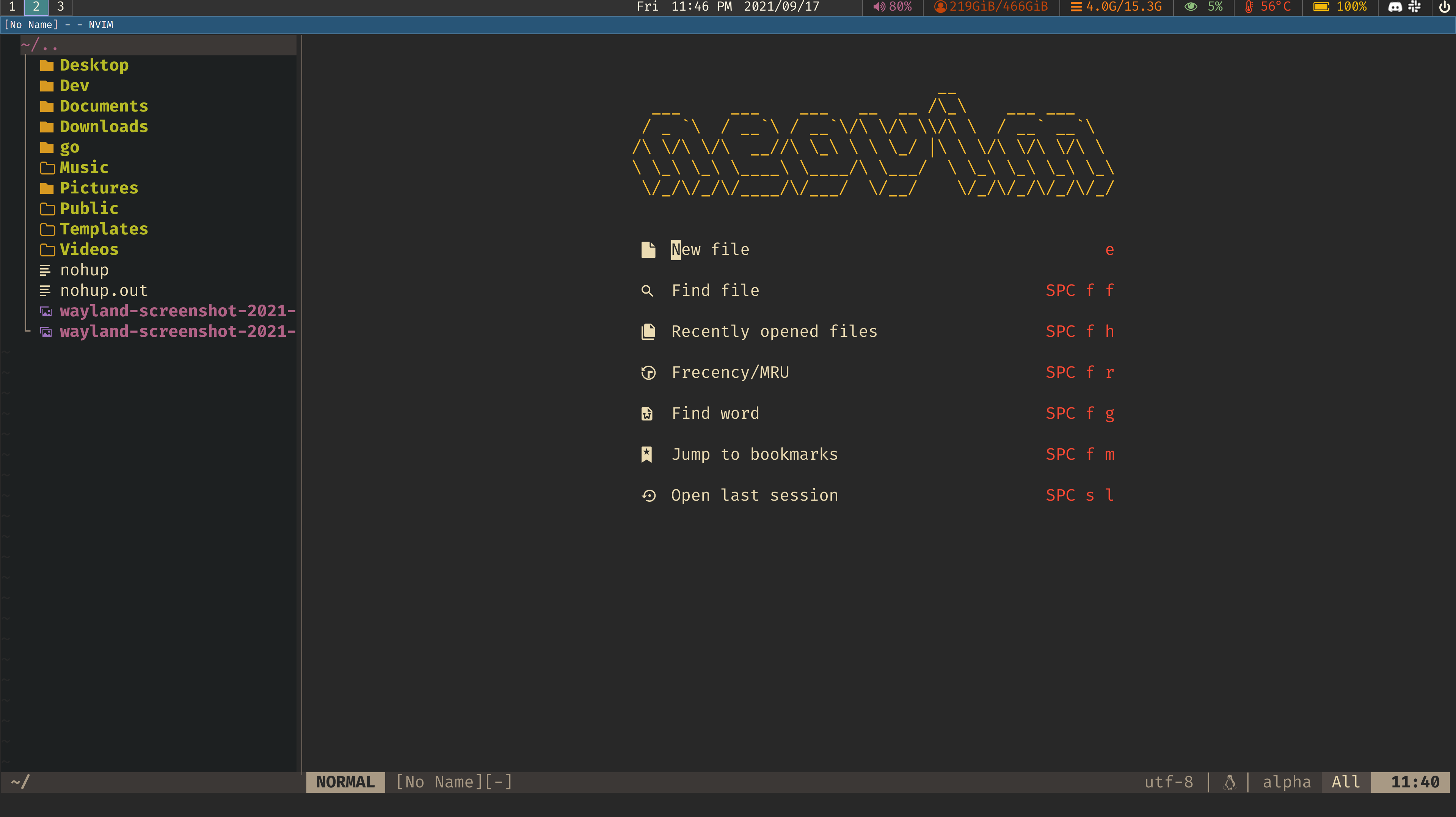The width and height of the screenshot is (1456, 817).
Task: Expand the Downloads folder in file tree
Action: [104, 126]
